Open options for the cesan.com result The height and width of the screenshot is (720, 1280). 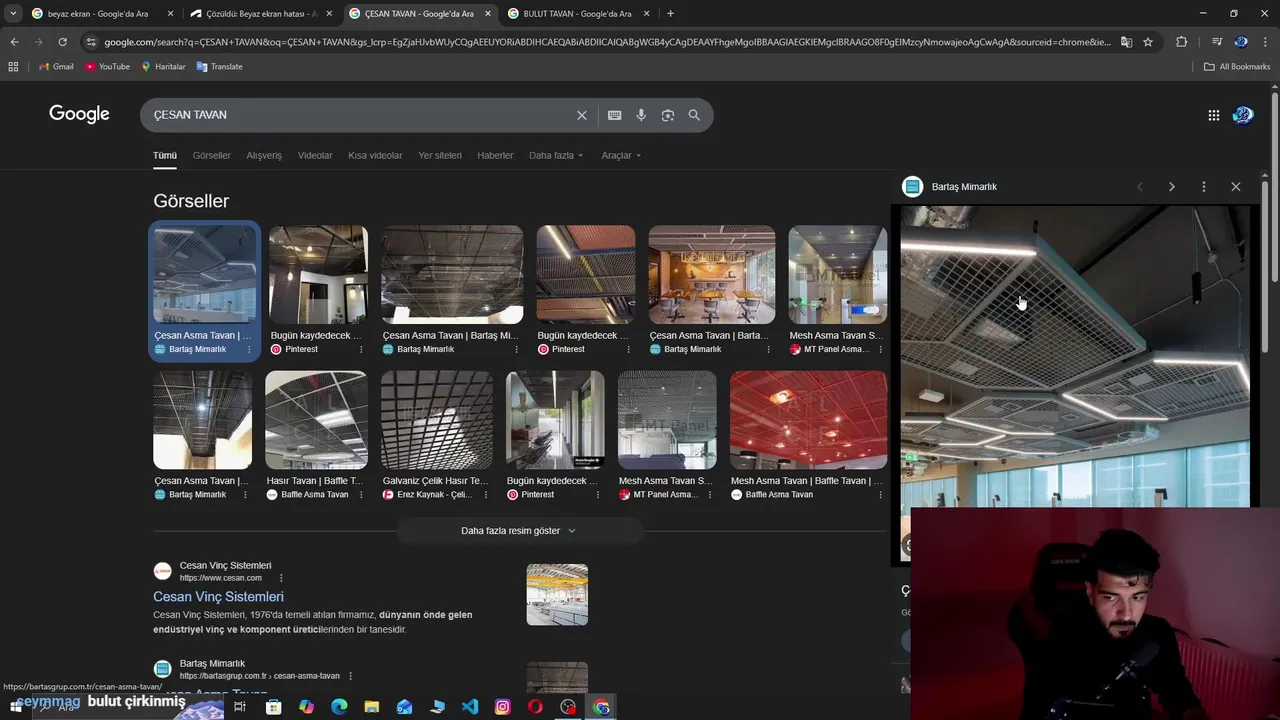point(281,578)
